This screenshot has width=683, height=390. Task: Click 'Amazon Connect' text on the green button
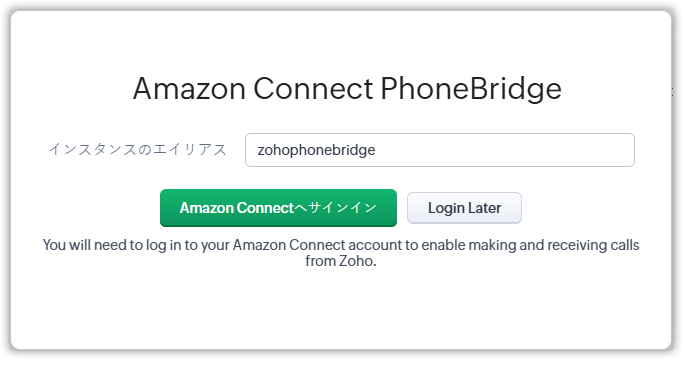[237, 208]
